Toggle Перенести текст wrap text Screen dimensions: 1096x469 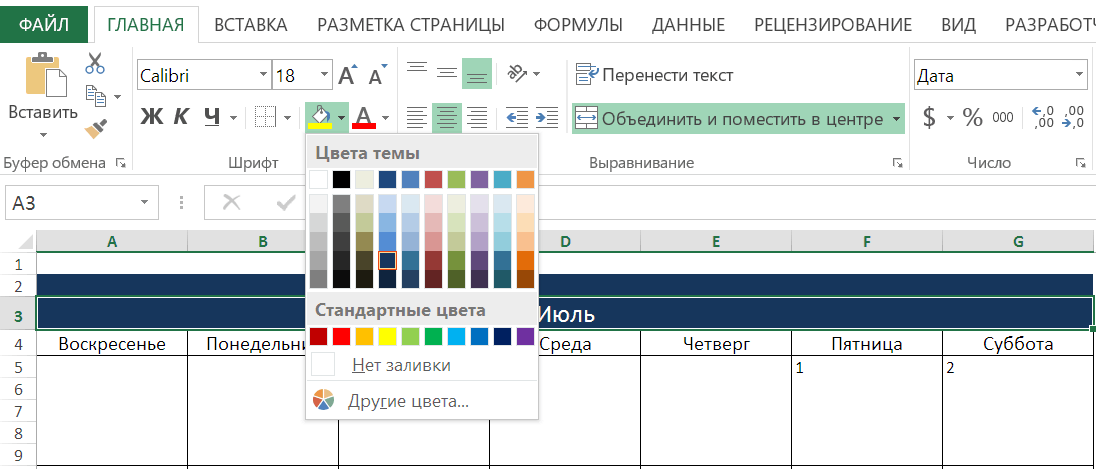[654, 75]
